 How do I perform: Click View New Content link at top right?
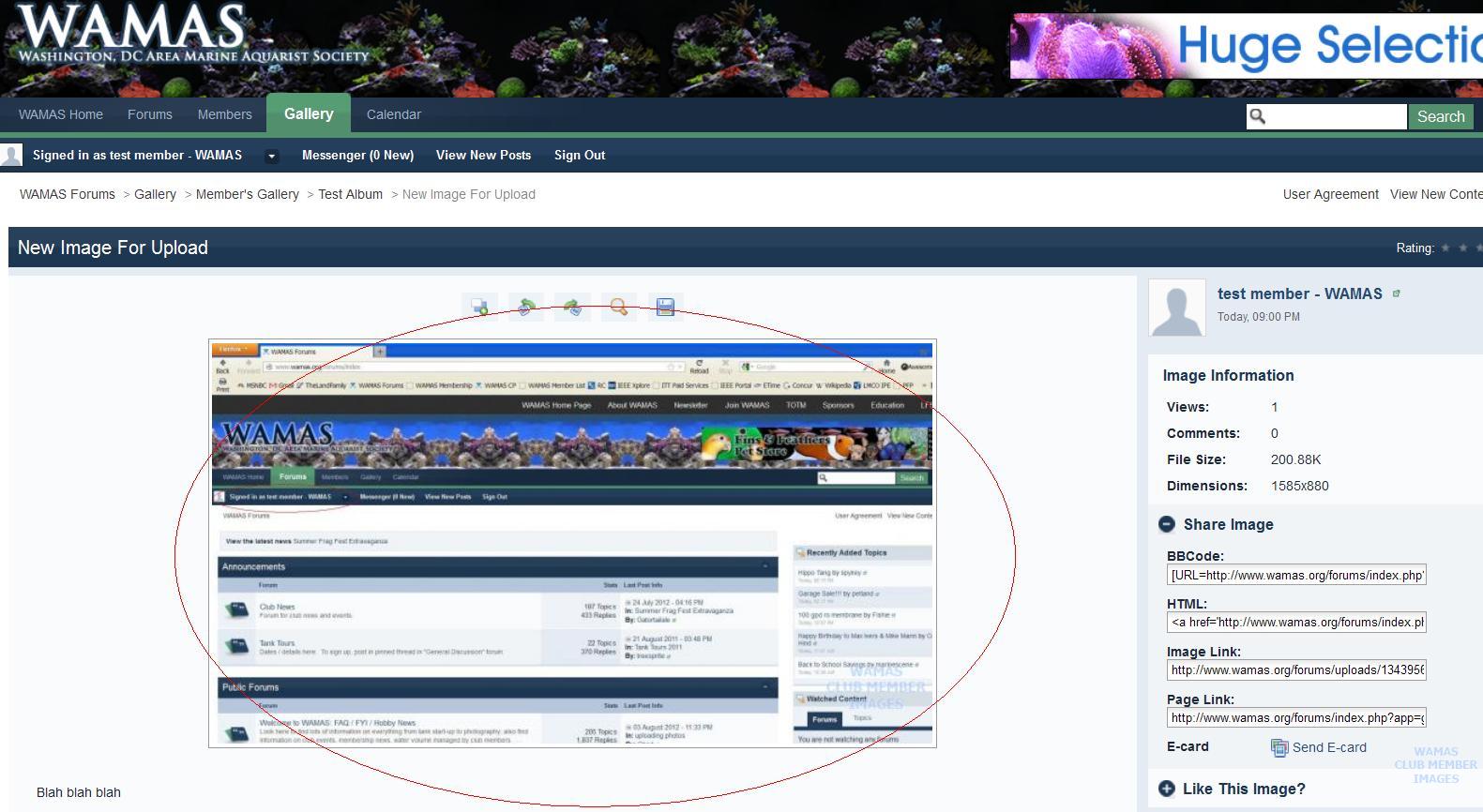tap(1436, 194)
